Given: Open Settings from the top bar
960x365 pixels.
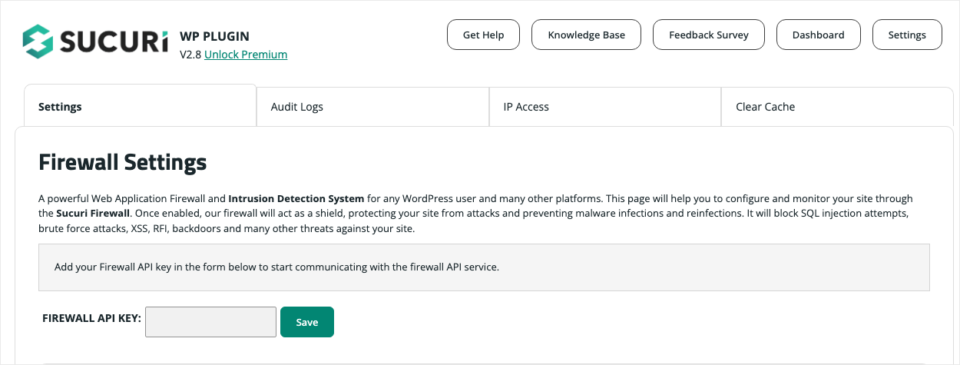Looking at the screenshot, I should (907, 35).
